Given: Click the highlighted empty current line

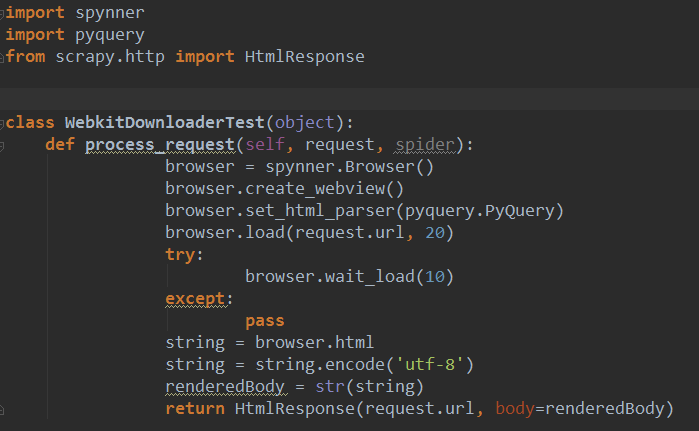Looking at the screenshot, I should coord(350,99).
